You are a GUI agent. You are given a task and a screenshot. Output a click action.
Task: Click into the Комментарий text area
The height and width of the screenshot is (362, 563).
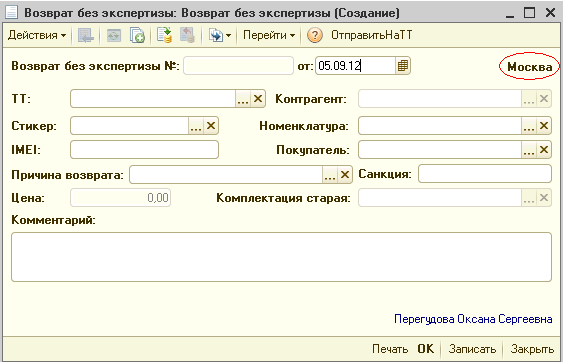tap(281, 257)
